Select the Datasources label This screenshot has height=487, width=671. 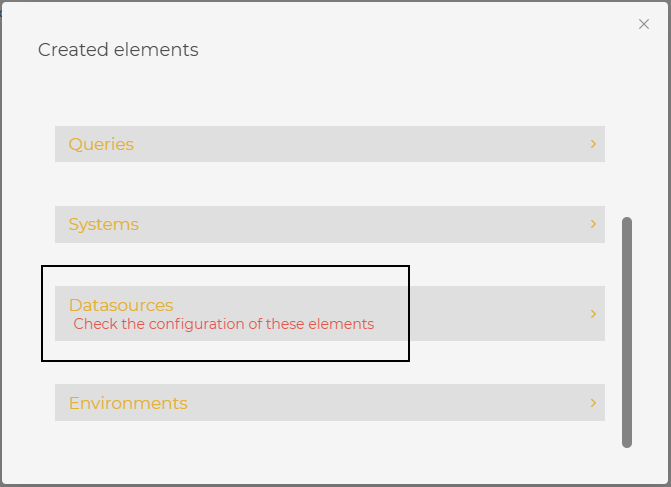121,305
